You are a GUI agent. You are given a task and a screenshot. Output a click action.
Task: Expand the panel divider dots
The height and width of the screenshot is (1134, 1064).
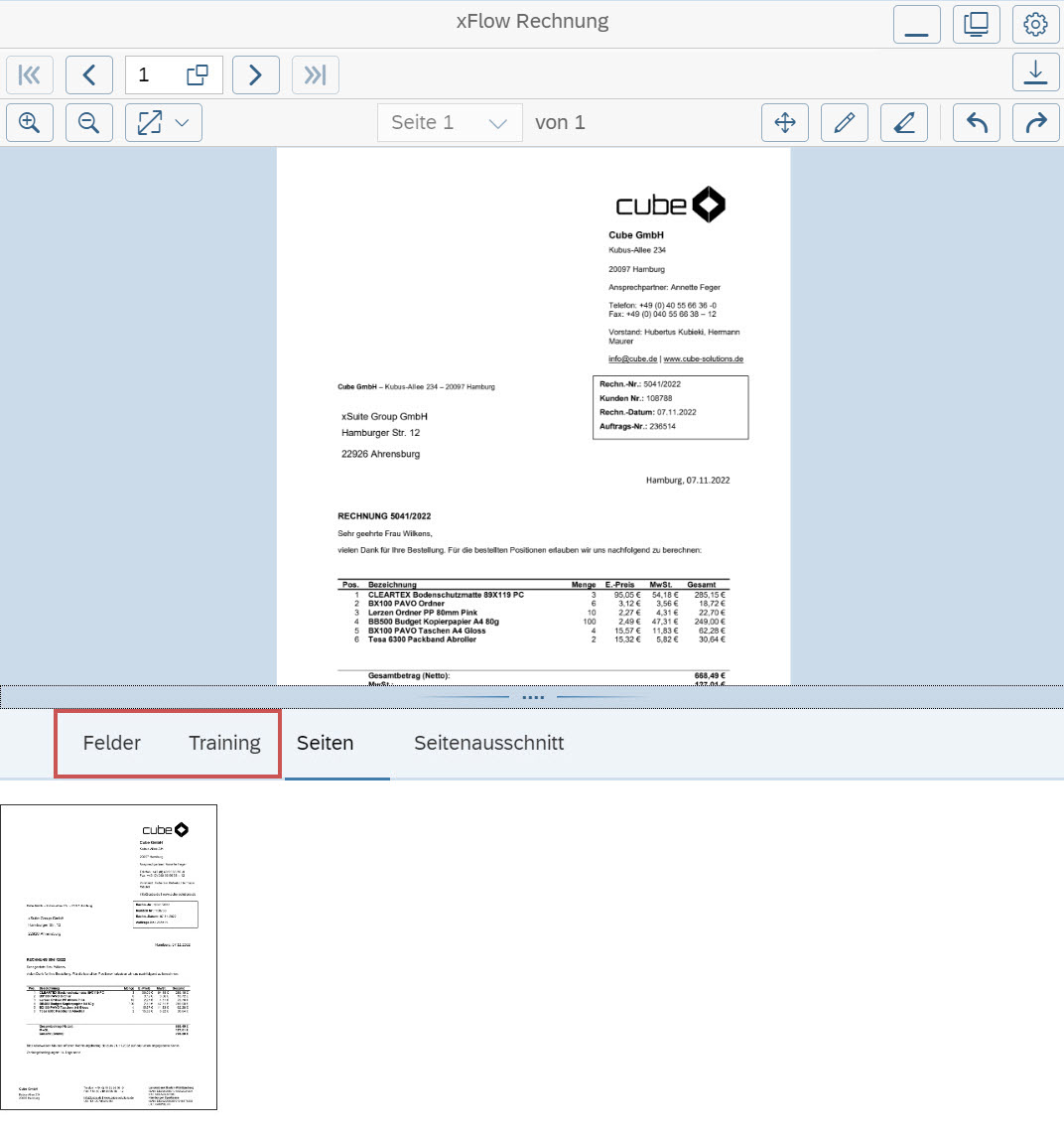[x=533, y=697]
